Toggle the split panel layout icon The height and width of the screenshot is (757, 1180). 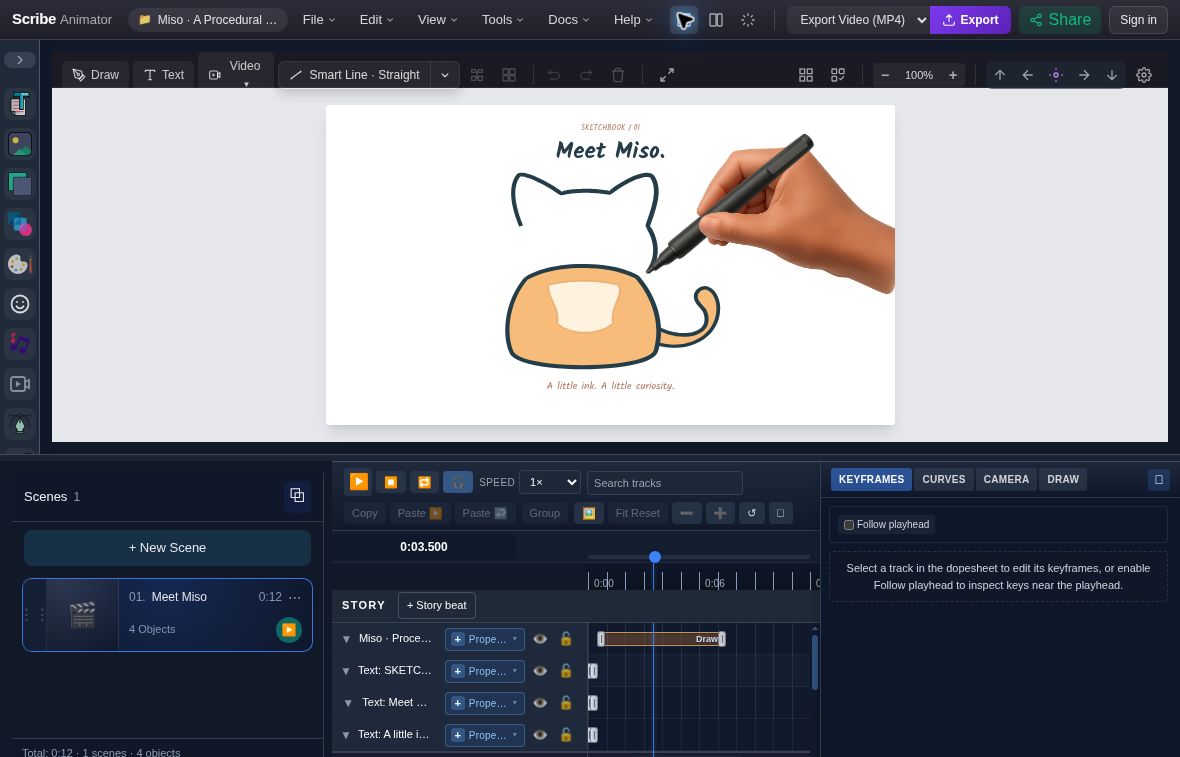[716, 20]
